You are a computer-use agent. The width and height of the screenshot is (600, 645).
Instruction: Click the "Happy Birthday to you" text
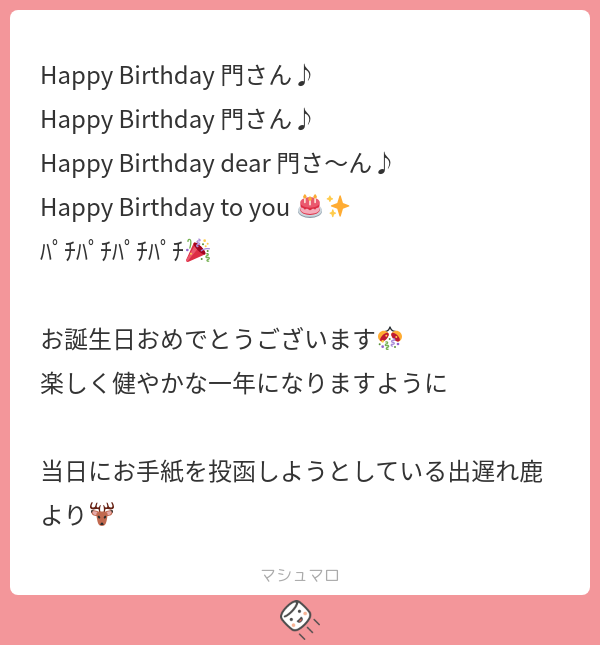pyautogui.click(x=165, y=207)
